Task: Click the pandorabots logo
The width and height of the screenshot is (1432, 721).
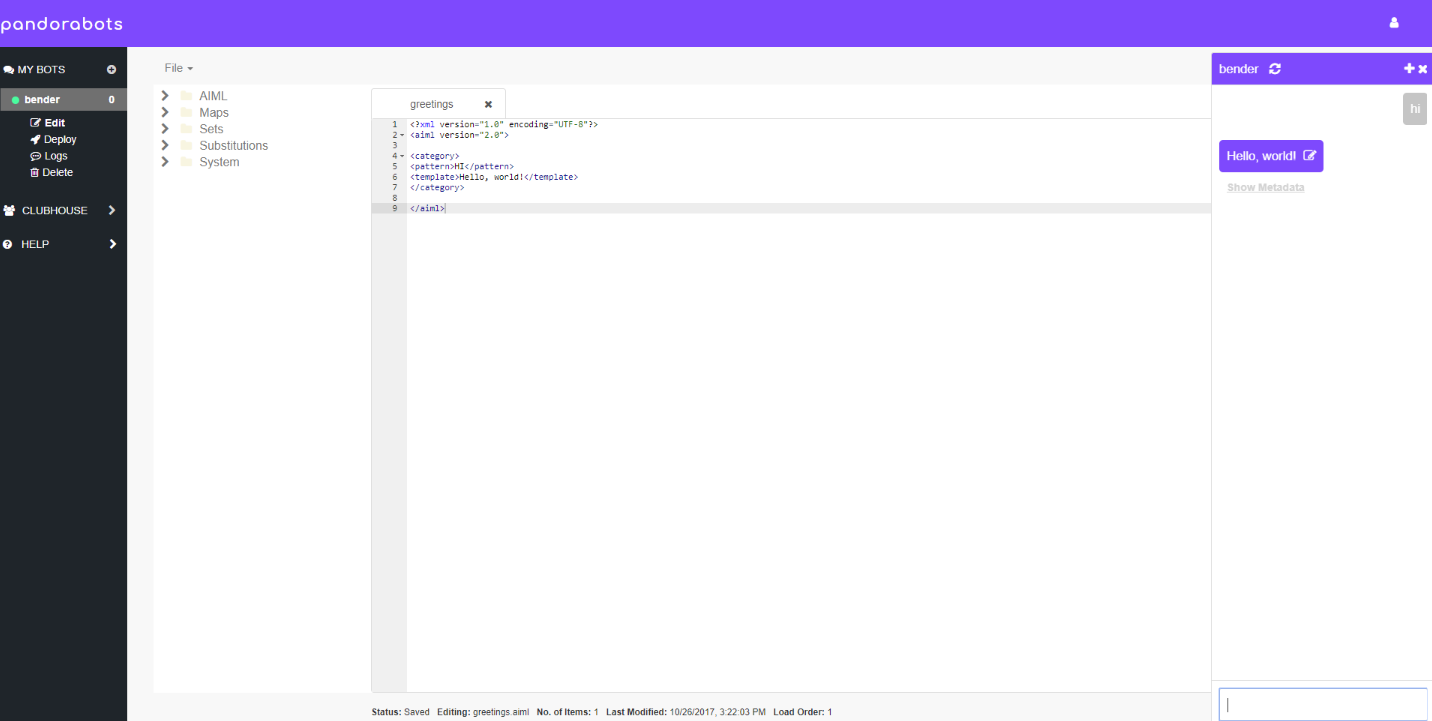Action: [62, 22]
